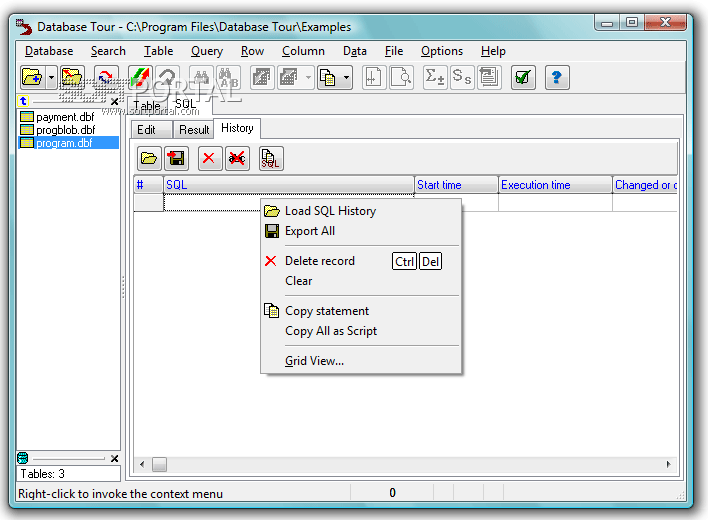Choose Load SQL History from context menu
The image size is (708, 520).
pyautogui.click(x=361, y=211)
